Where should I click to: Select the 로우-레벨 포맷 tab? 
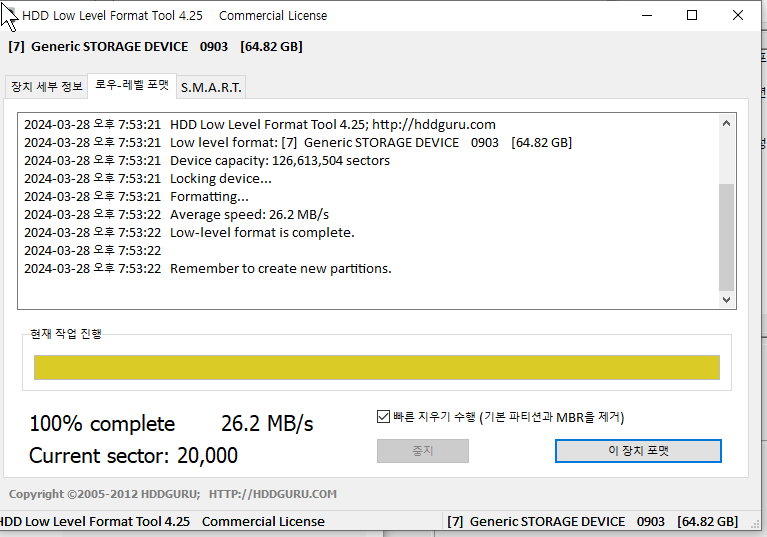[x=132, y=86]
